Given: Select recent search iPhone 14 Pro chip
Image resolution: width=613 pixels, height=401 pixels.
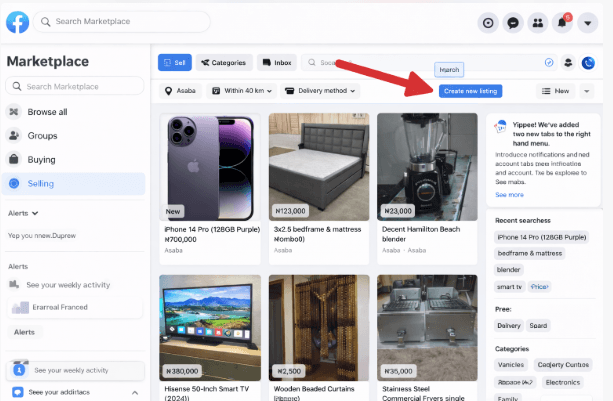Looking at the screenshot, I should pyautogui.click(x=541, y=237).
